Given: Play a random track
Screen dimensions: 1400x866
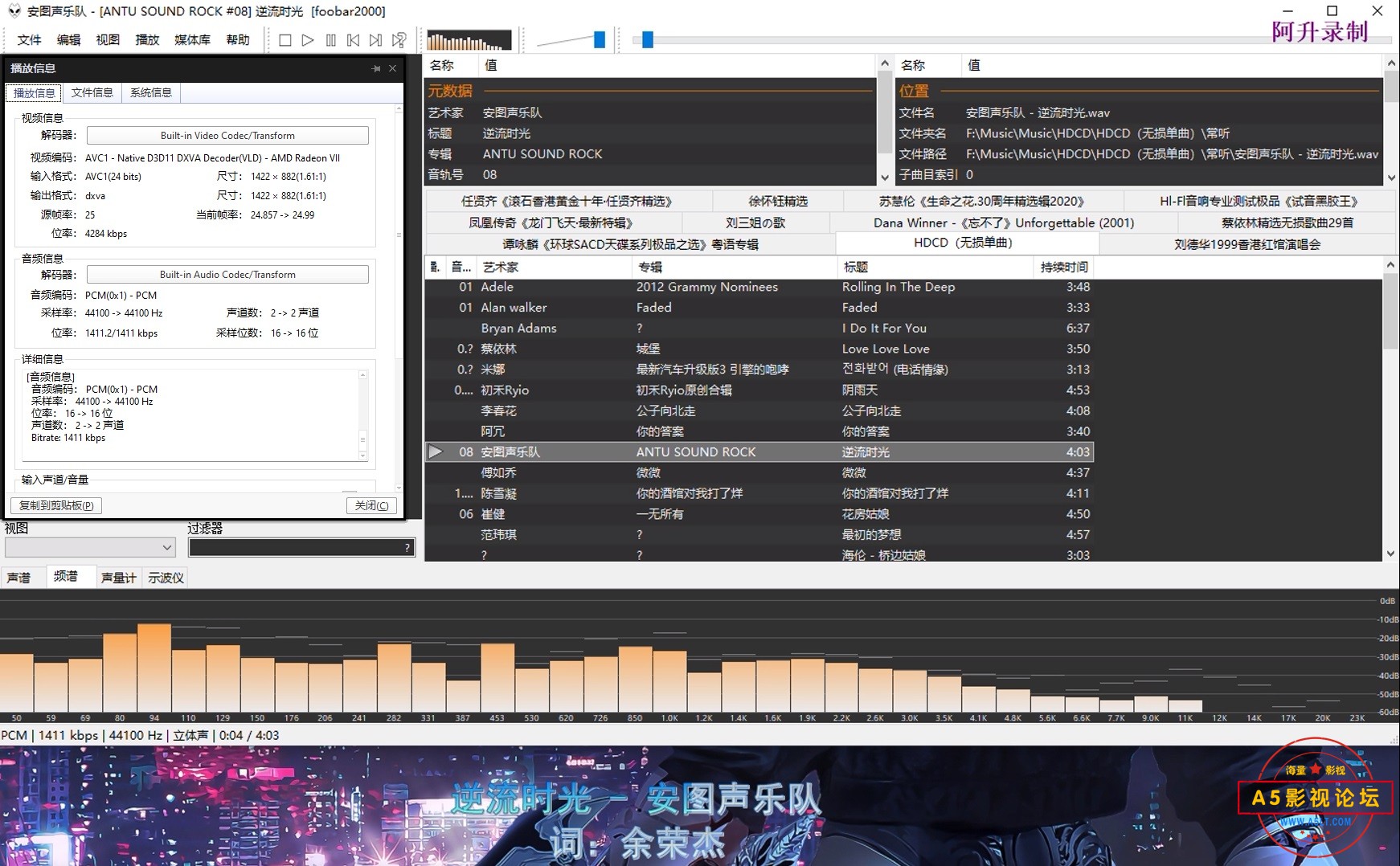Looking at the screenshot, I should (x=399, y=40).
